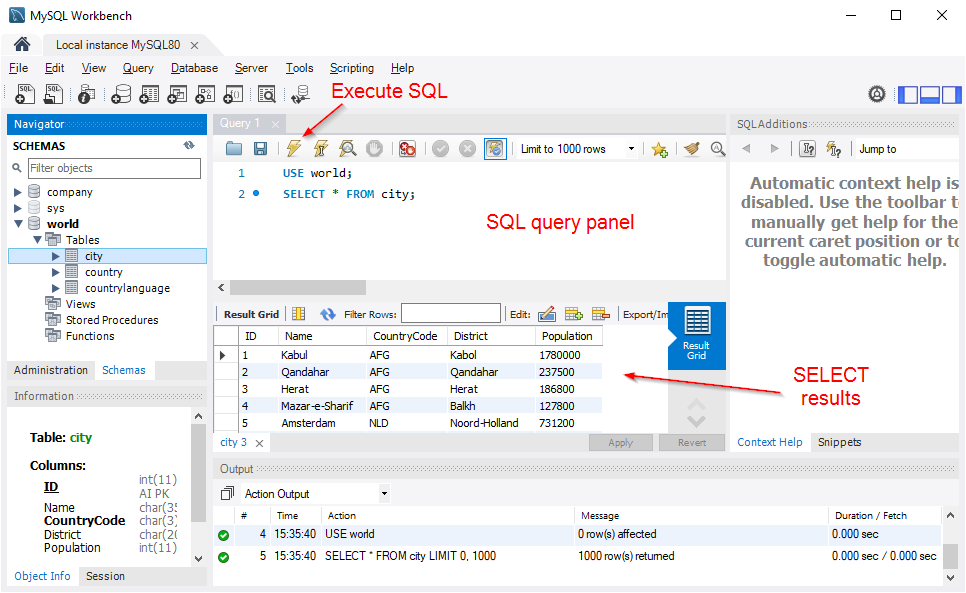Expand the city table node
The height and width of the screenshot is (593, 966).
tap(56, 256)
